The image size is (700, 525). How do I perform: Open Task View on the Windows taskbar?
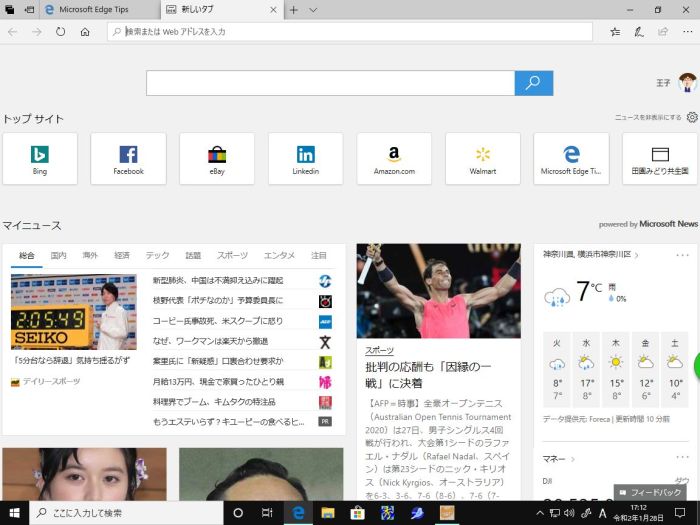(x=267, y=513)
